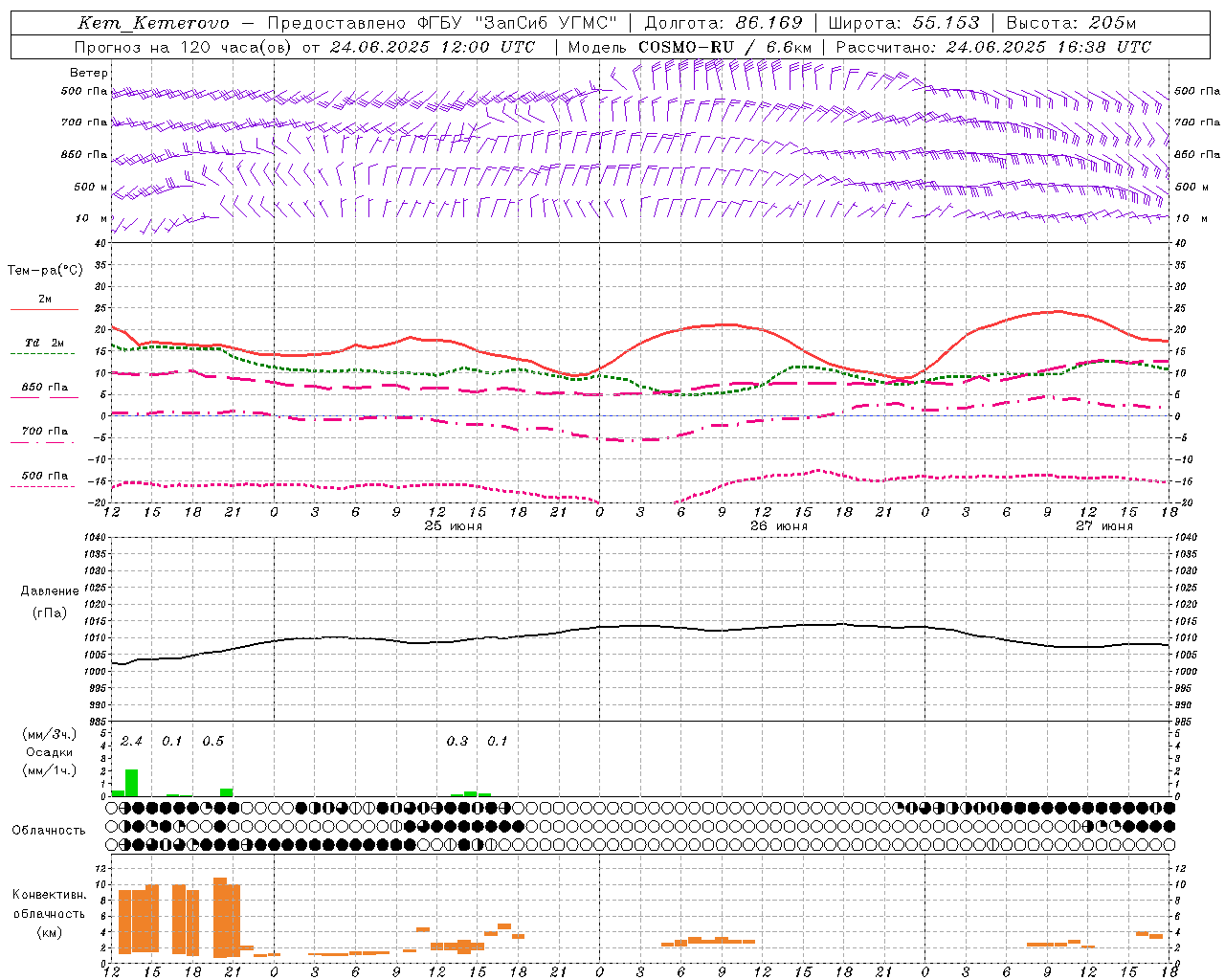Click the 0.3 precipitation value
Image resolution: width=1225 pixels, height=980 pixels.
457,742
